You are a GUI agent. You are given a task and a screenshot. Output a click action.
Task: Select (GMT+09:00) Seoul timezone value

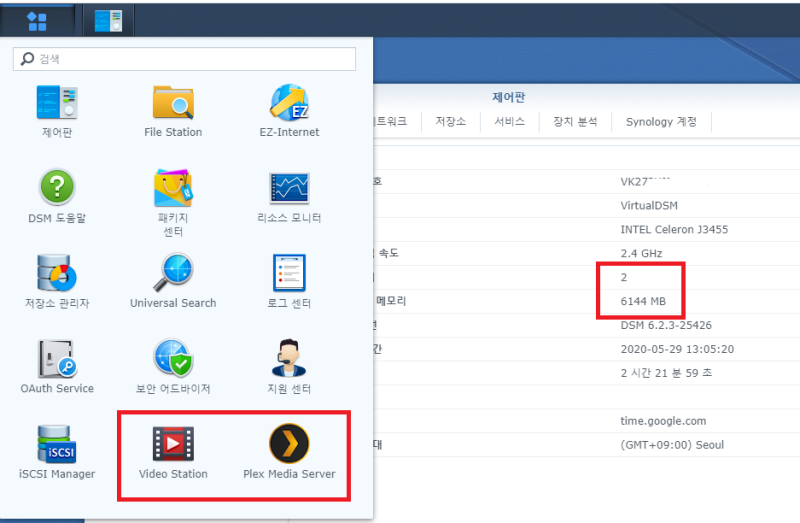point(672,445)
